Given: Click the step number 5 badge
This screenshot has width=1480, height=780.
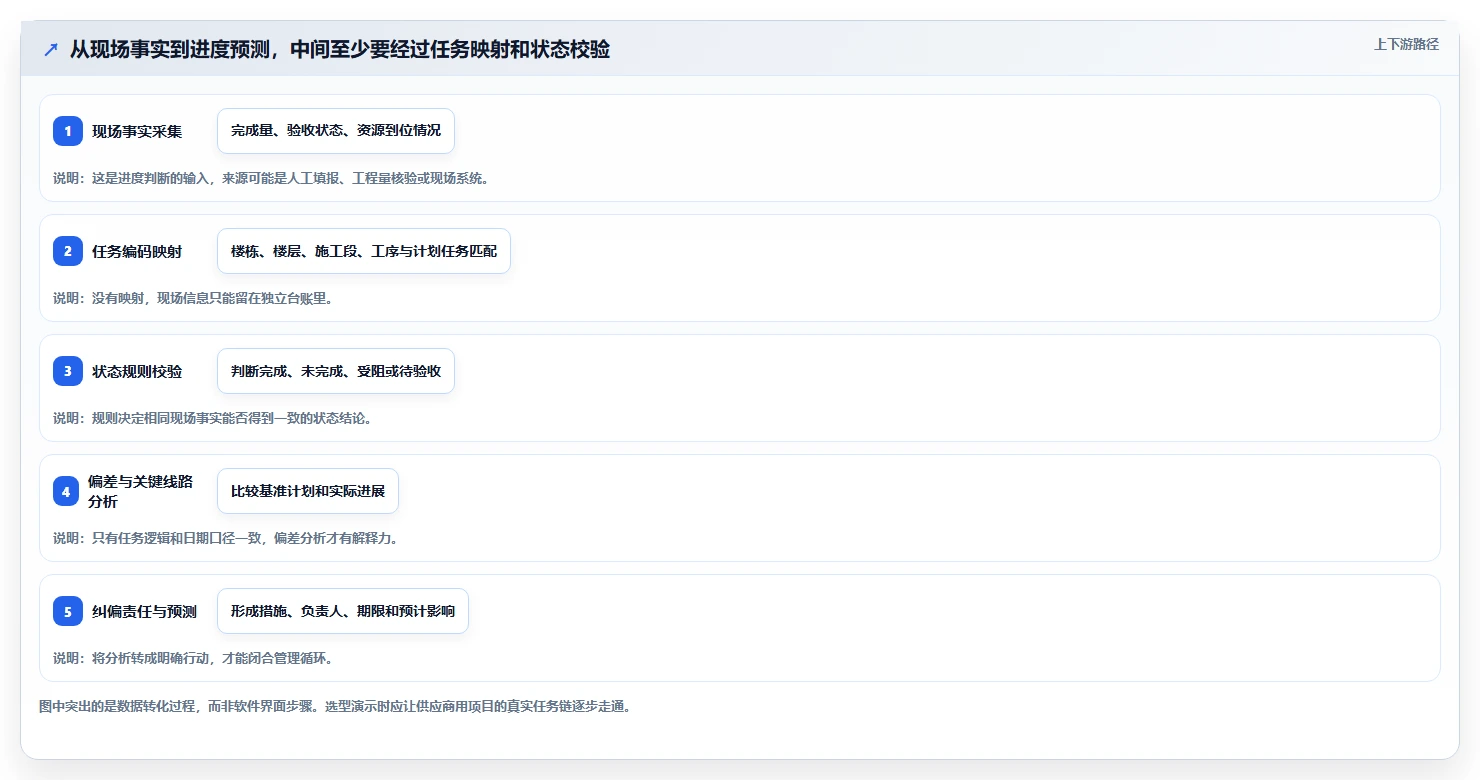Looking at the screenshot, I should [x=68, y=611].
